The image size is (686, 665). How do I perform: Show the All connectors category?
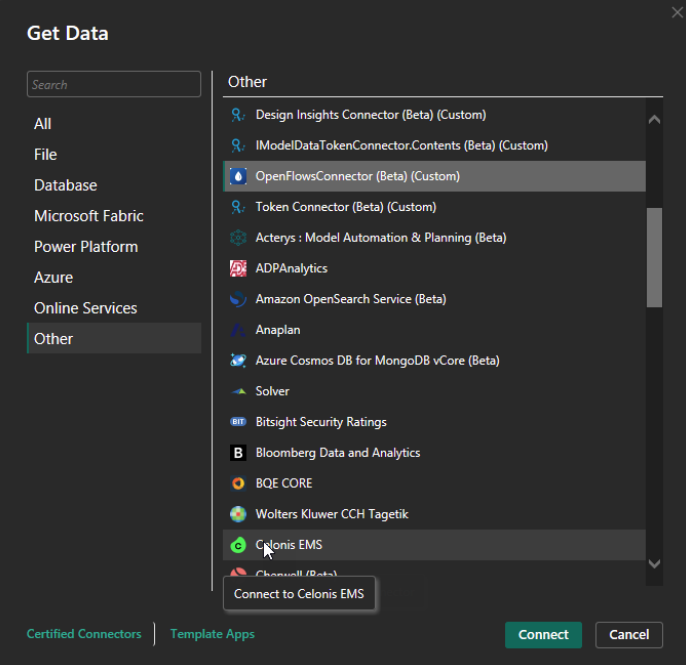pyautogui.click(x=43, y=124)
